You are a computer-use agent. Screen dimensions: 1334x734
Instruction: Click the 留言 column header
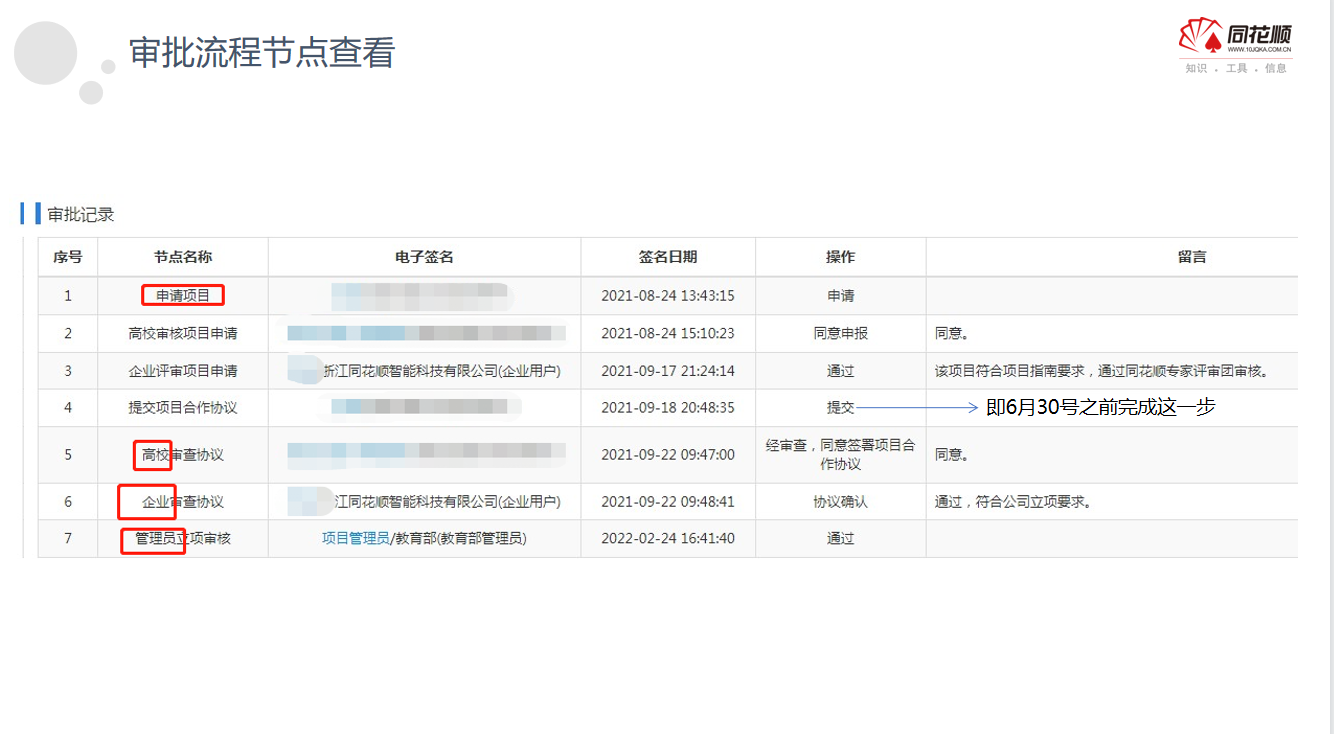click(1192, 257)
